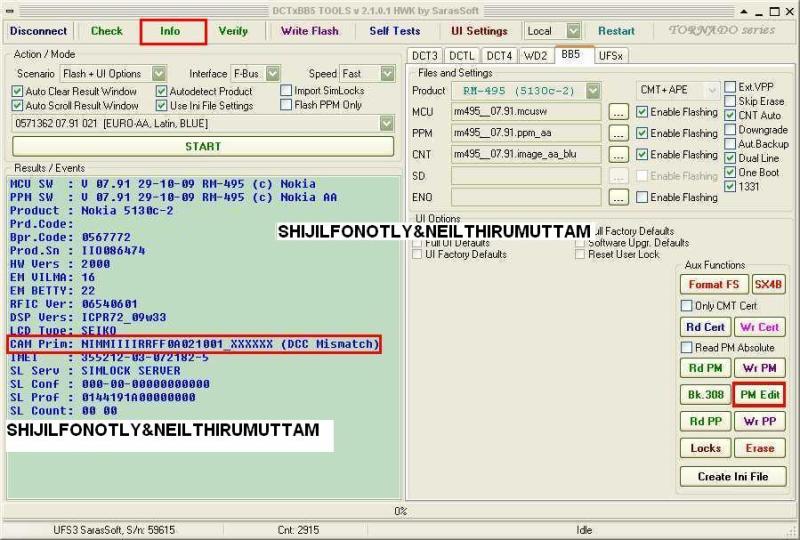
Task: Check UI Factory Defaults
Action: [417, 254]
